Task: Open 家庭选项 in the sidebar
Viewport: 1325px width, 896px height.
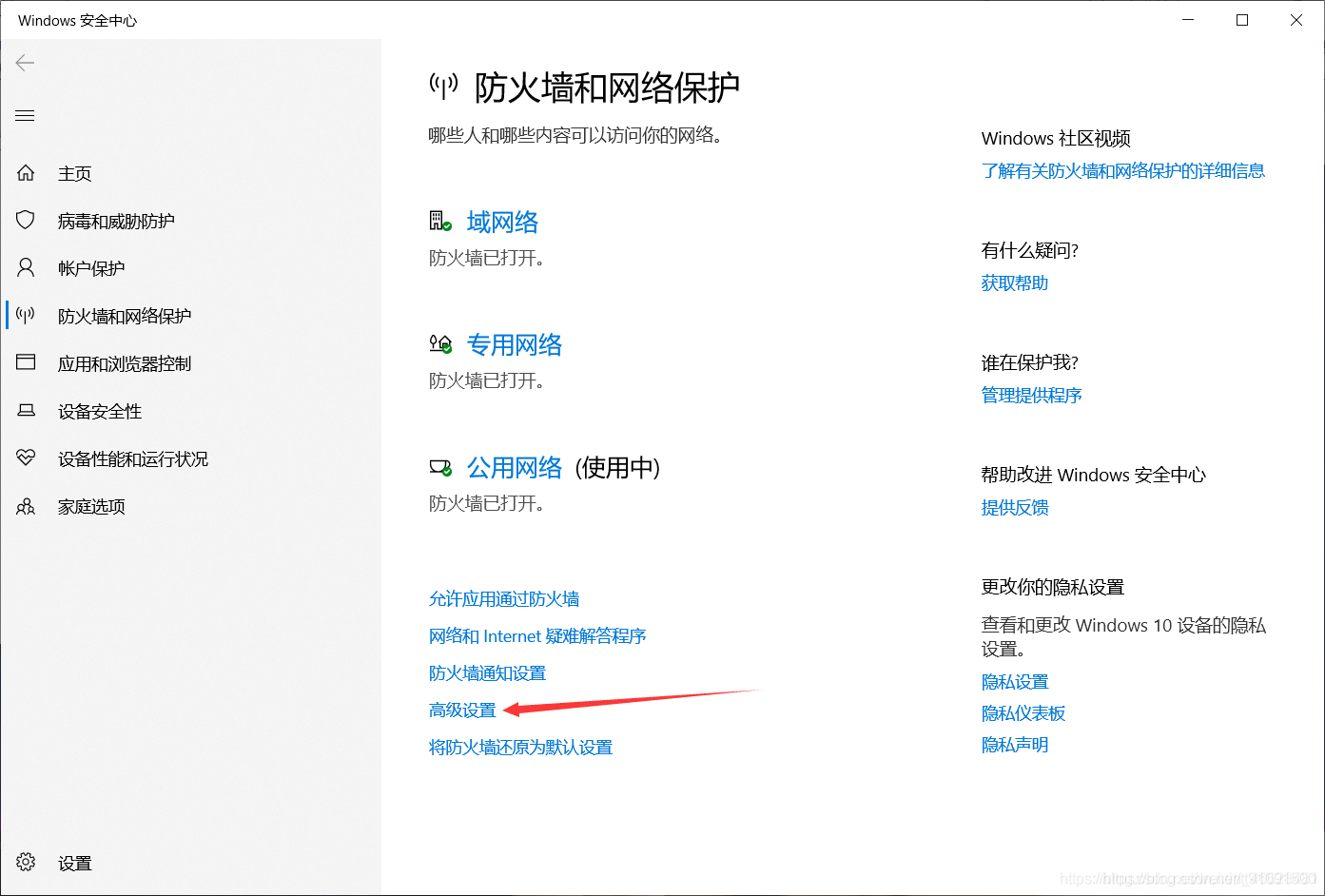Action: click(91, 507)
